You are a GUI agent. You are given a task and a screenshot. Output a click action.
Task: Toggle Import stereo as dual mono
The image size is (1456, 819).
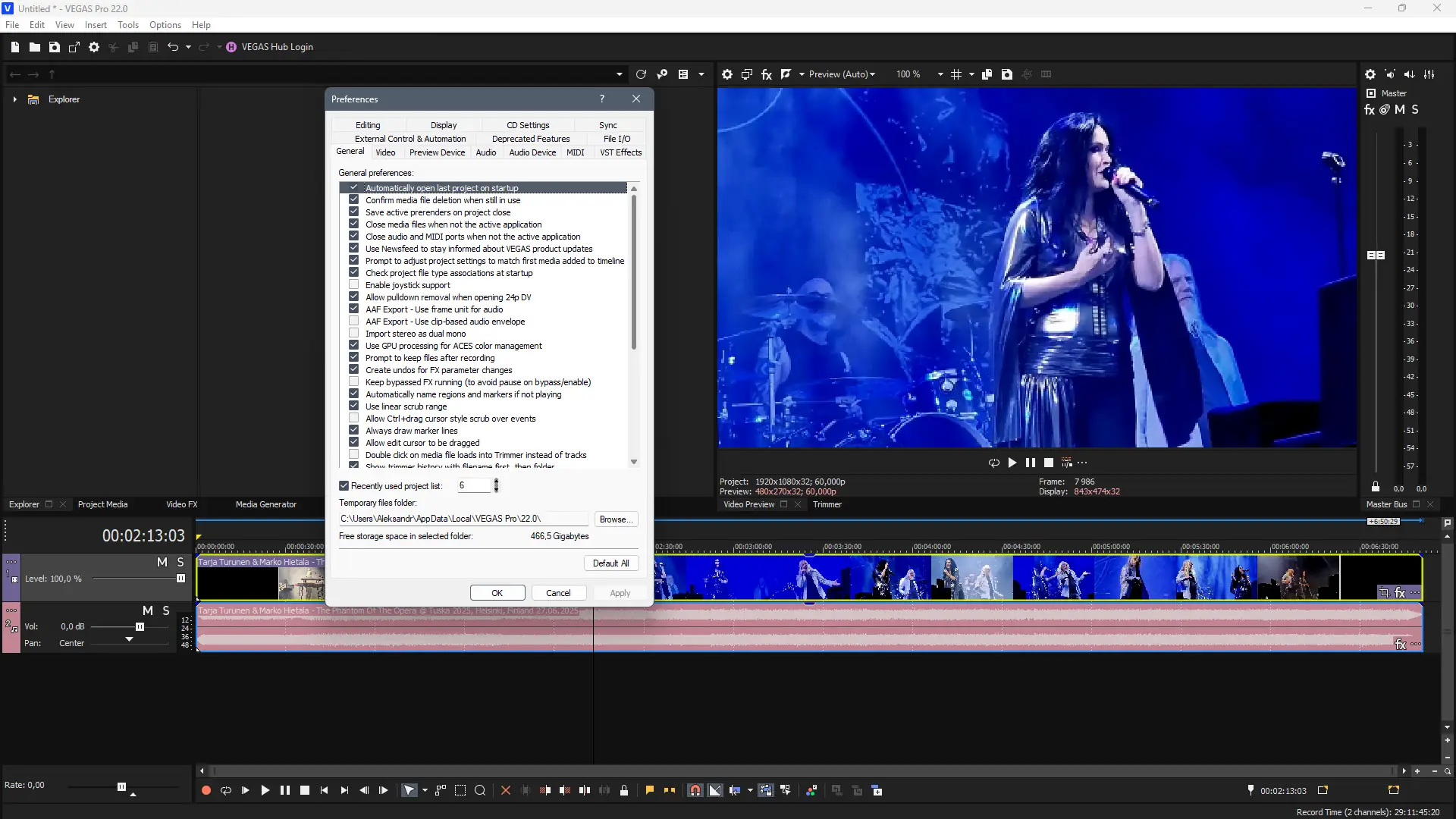click(353, 334)
